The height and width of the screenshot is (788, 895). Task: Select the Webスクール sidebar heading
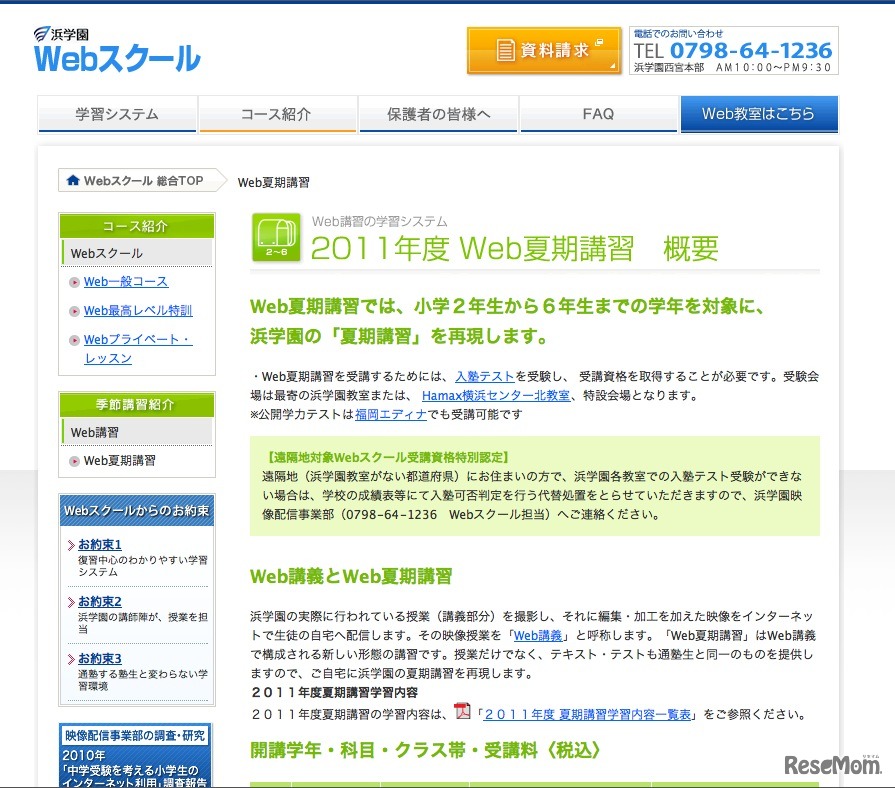(x=137, y=253)
